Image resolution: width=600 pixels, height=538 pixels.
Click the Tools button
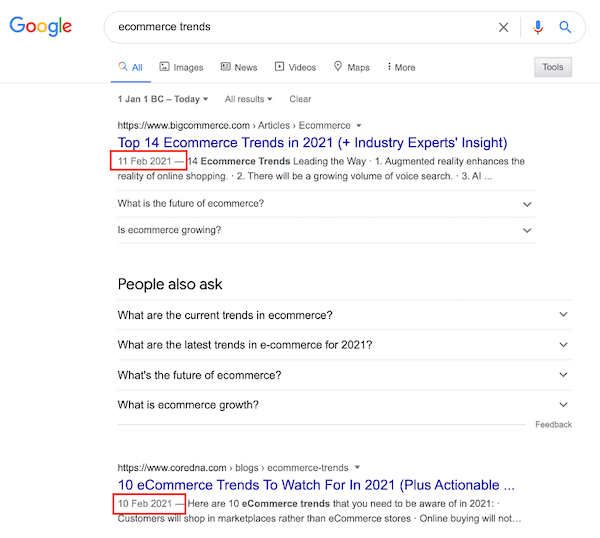[x=553, y=67]
